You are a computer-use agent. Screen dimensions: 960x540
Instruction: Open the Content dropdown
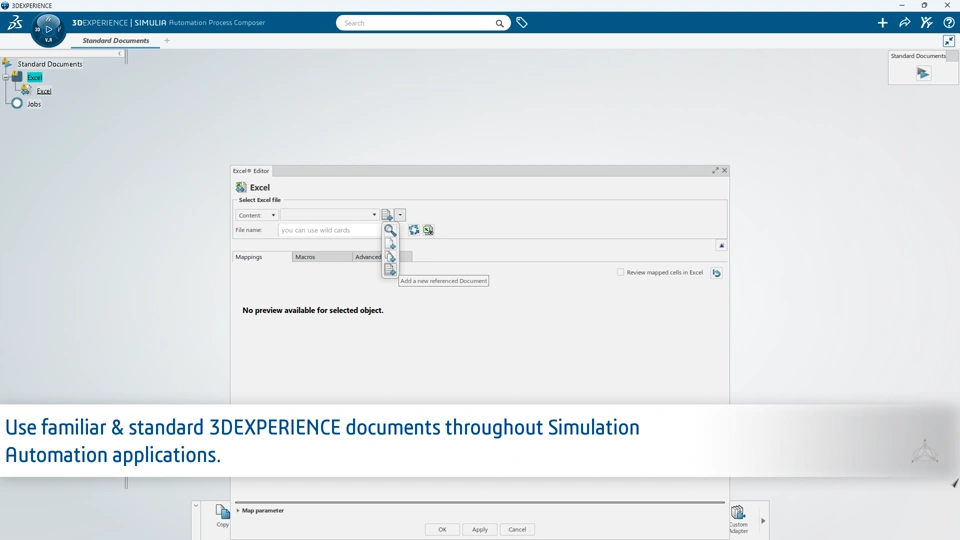257,215
